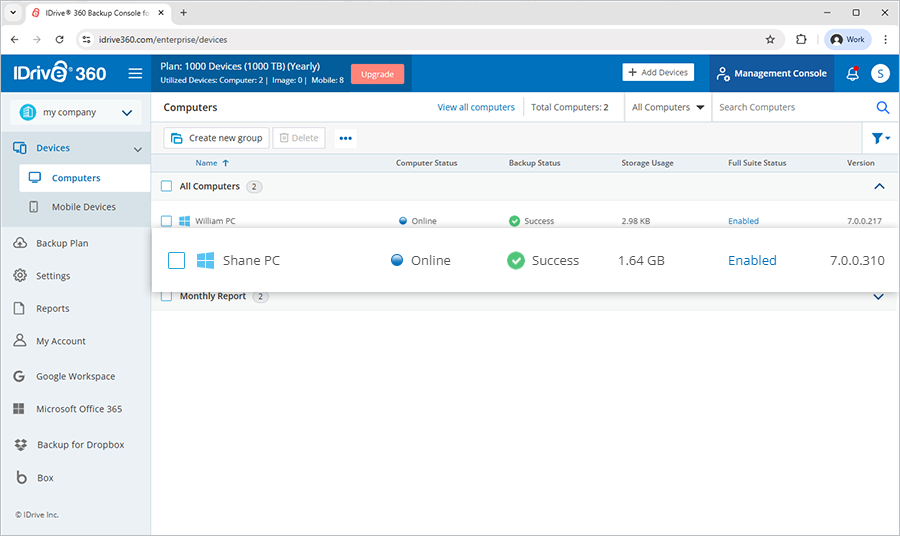Select Computers in the sidebar

tap(85, 178)
